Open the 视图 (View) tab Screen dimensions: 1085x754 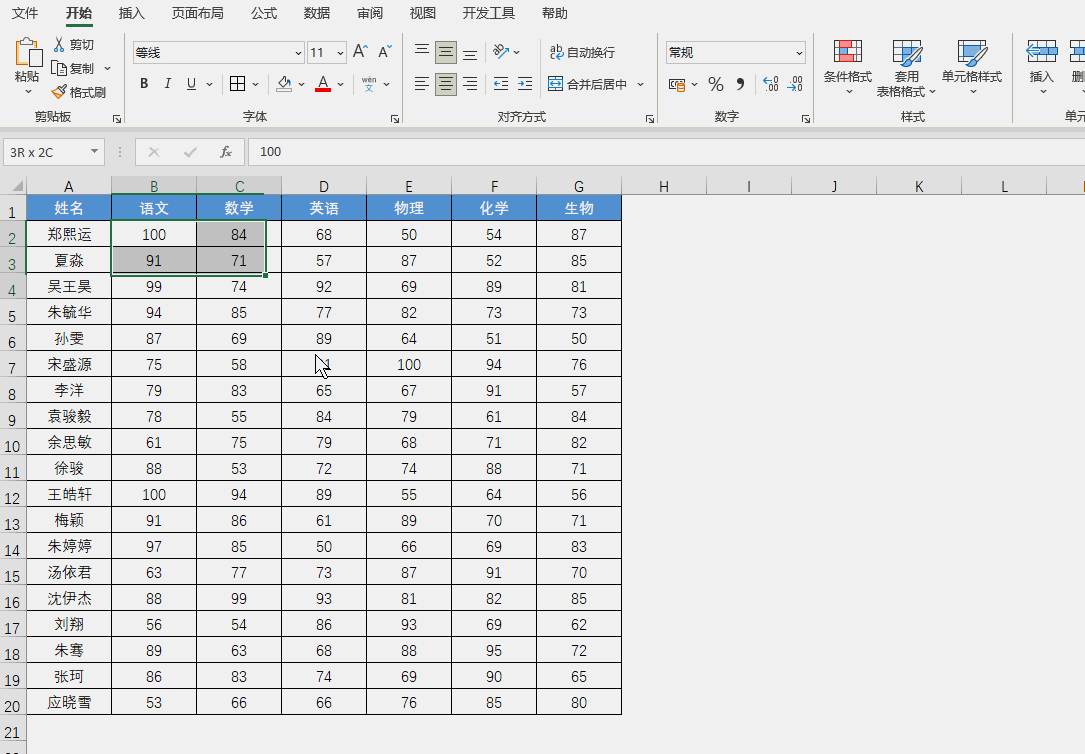coord(423,13)
